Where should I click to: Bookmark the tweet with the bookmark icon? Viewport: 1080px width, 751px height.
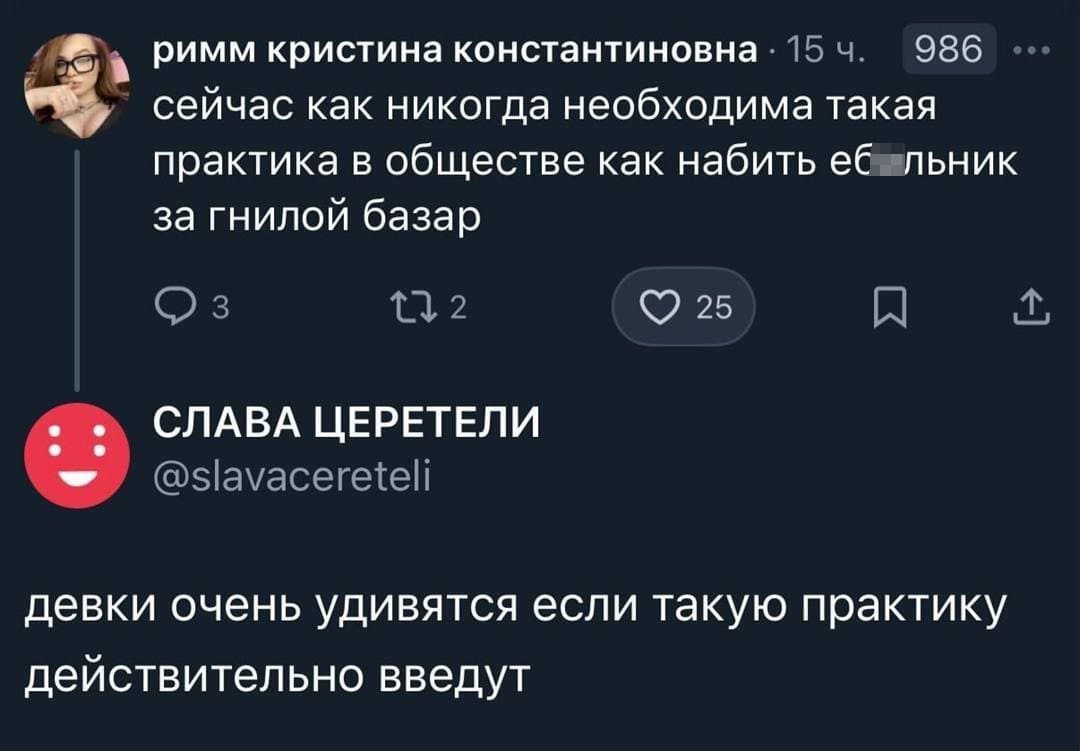tap(886, 311)
